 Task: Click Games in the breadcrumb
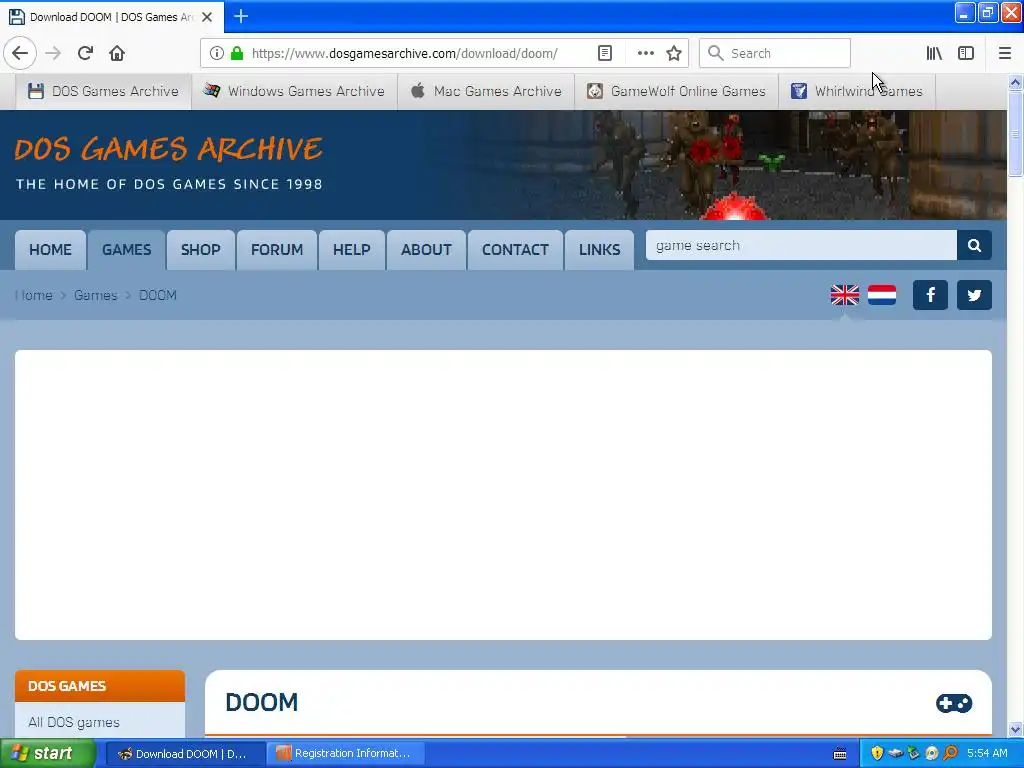pos(95,295)
